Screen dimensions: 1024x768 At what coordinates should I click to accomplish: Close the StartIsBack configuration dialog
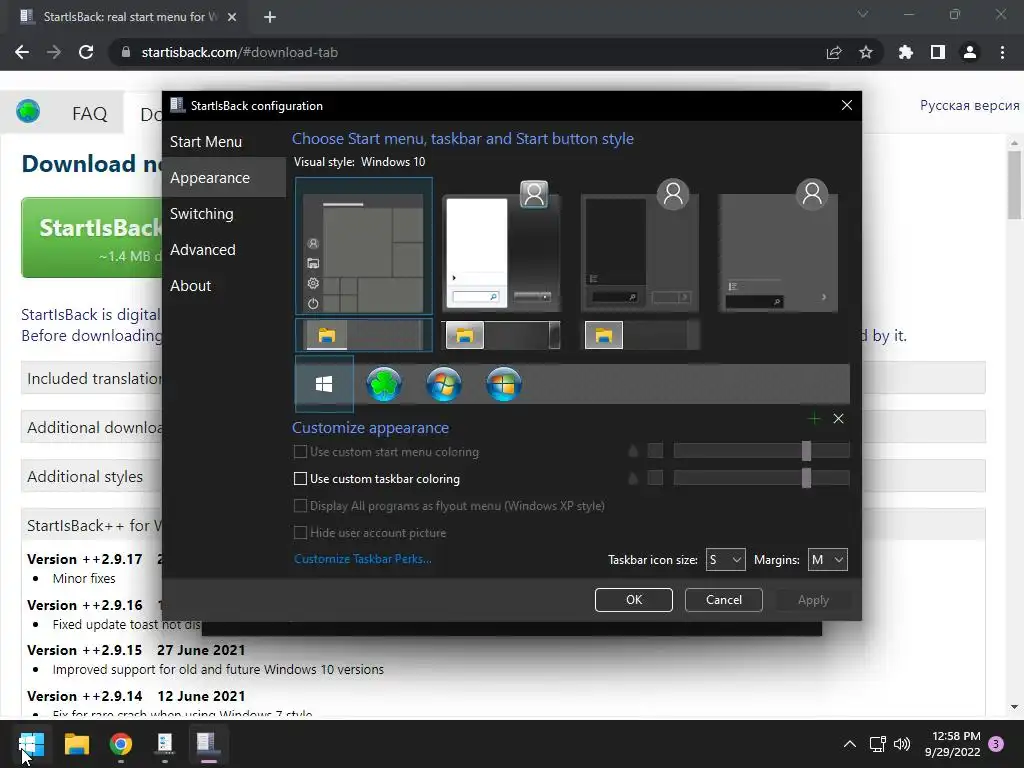pos(846,105)
